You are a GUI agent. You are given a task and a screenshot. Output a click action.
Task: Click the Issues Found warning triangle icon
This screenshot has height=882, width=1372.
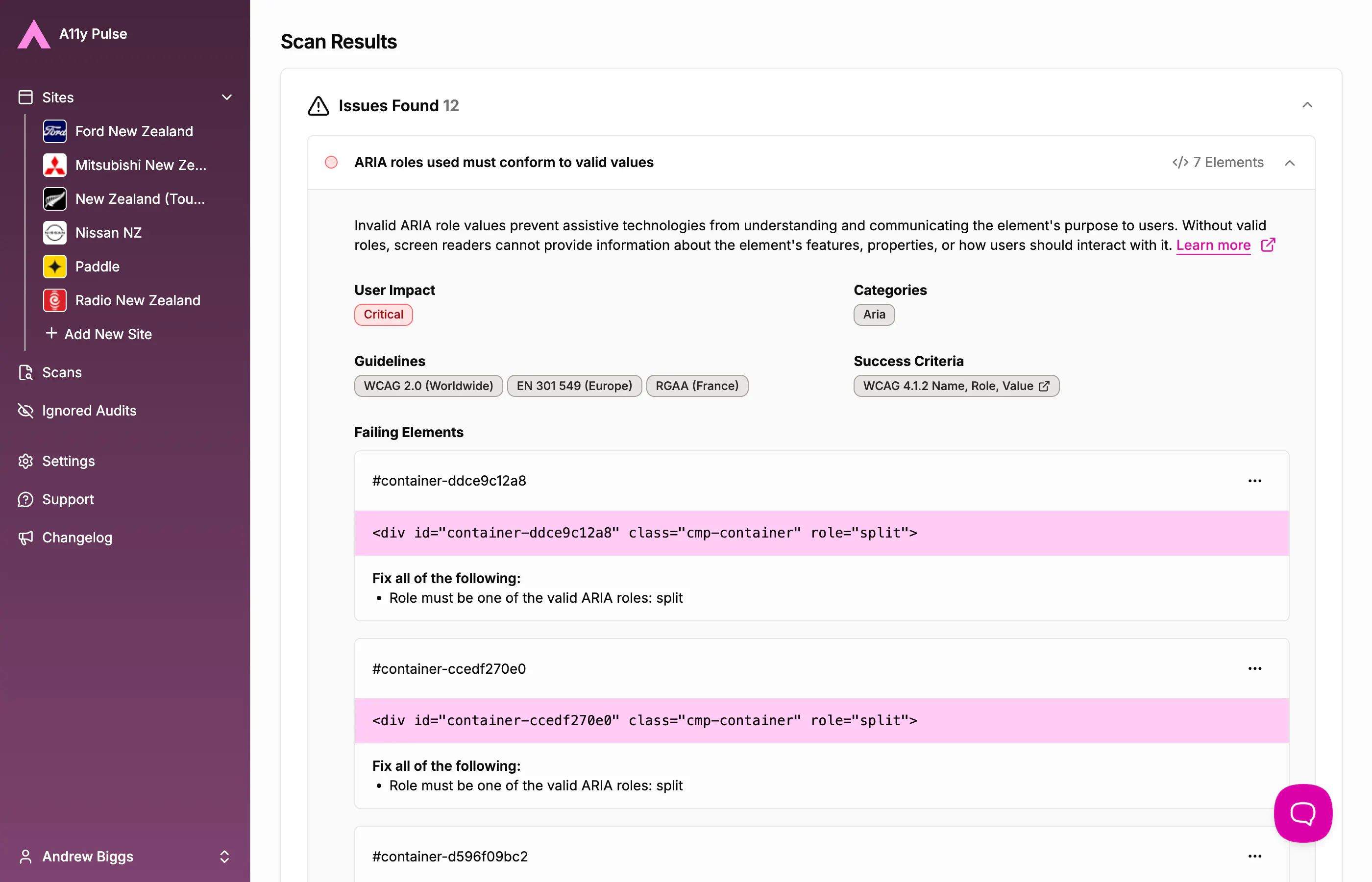(318, 106)
